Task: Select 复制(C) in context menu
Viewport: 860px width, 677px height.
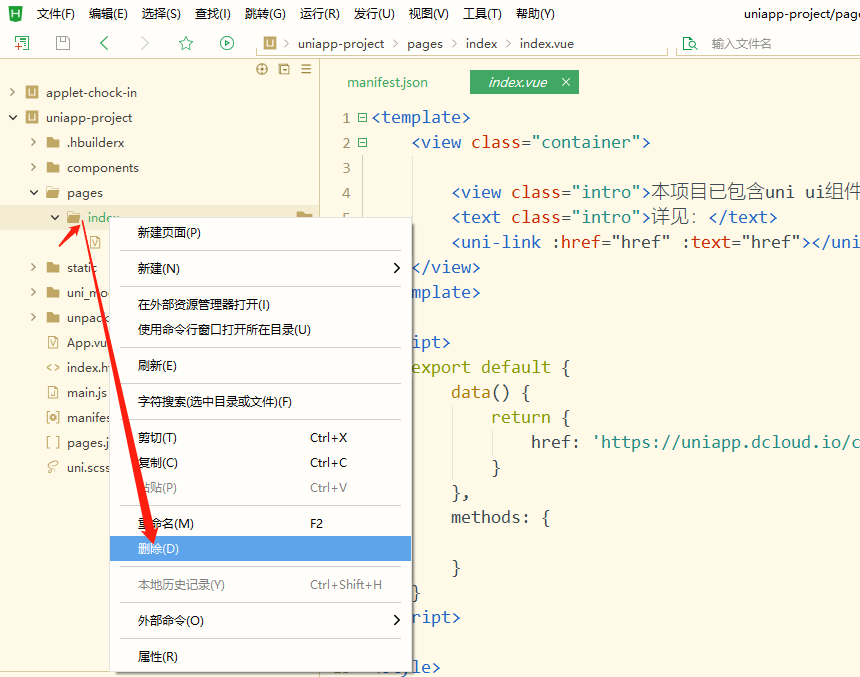Action: (x=260, y=462)
